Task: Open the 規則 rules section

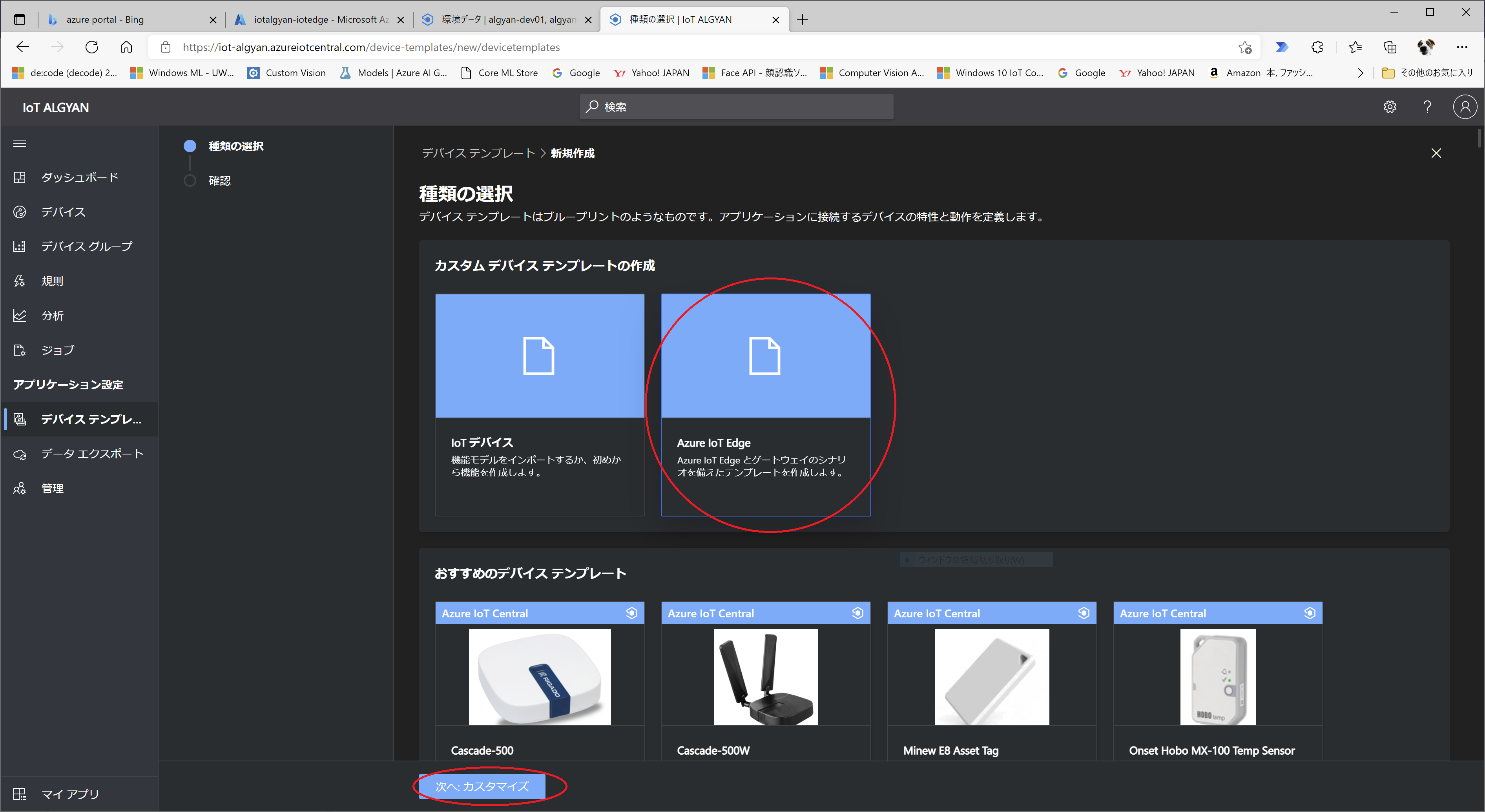Action: pyautogui.click(x=52, y=281)
